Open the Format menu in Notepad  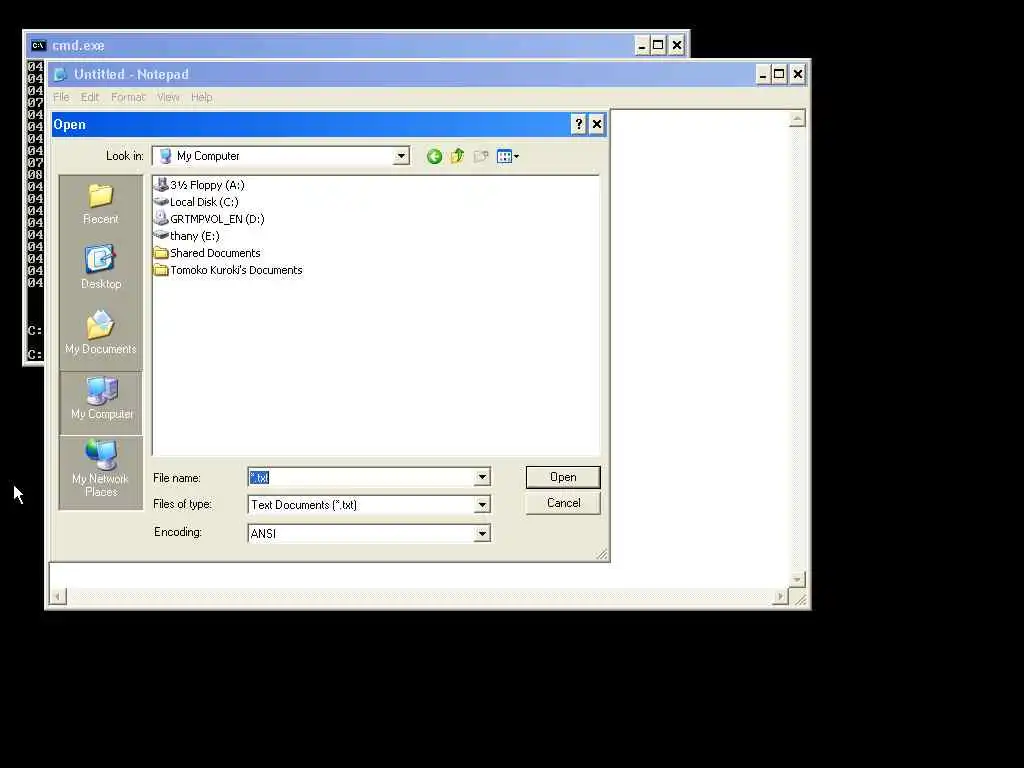pos(128,97)
